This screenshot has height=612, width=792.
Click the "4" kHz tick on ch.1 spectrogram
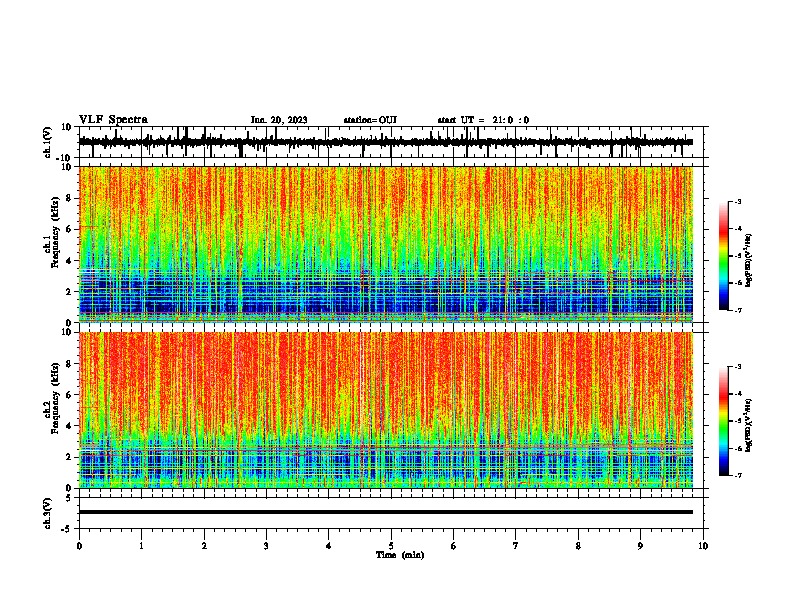[70, 261]
